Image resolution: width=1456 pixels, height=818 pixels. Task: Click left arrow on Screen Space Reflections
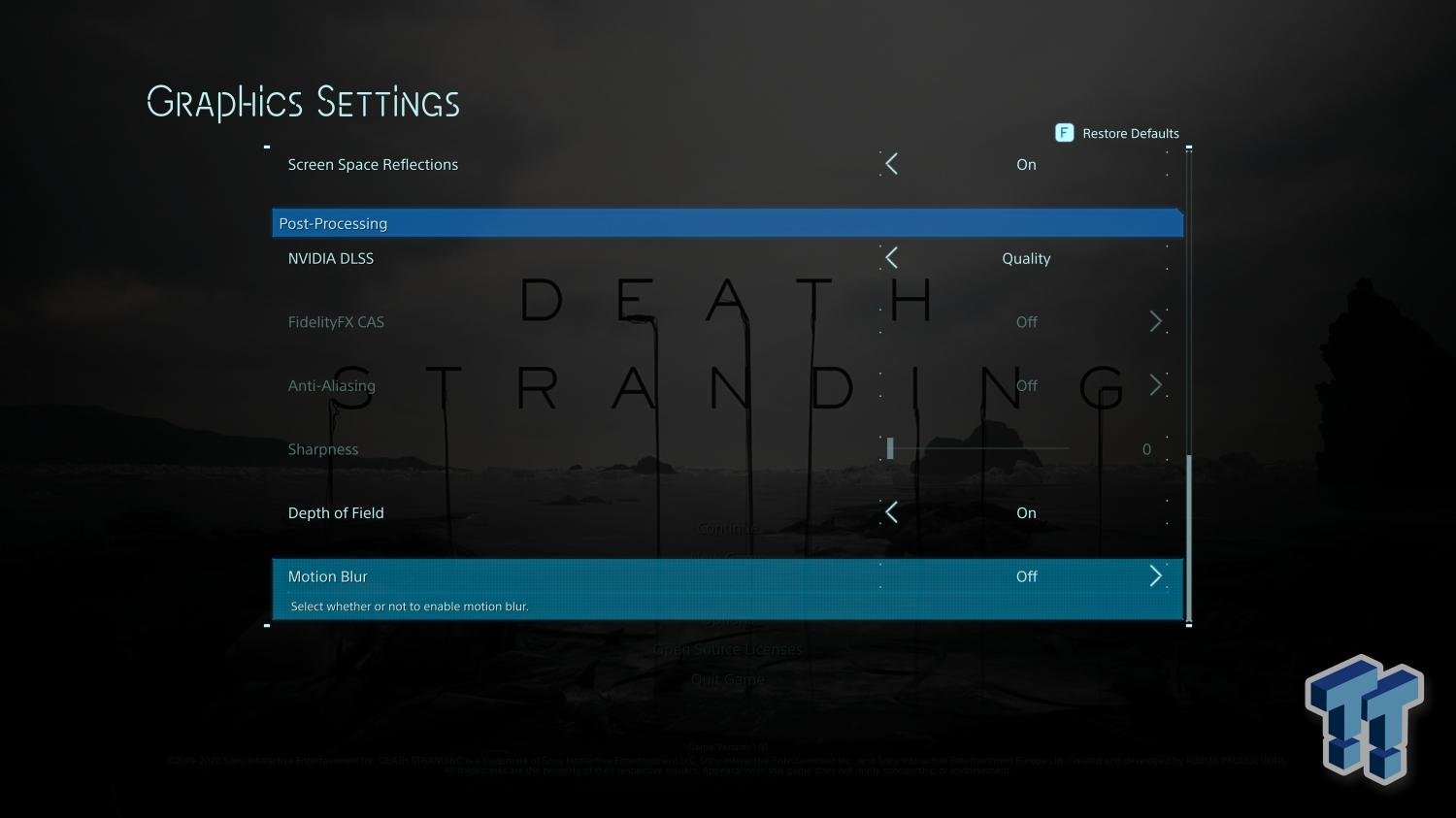892,164
